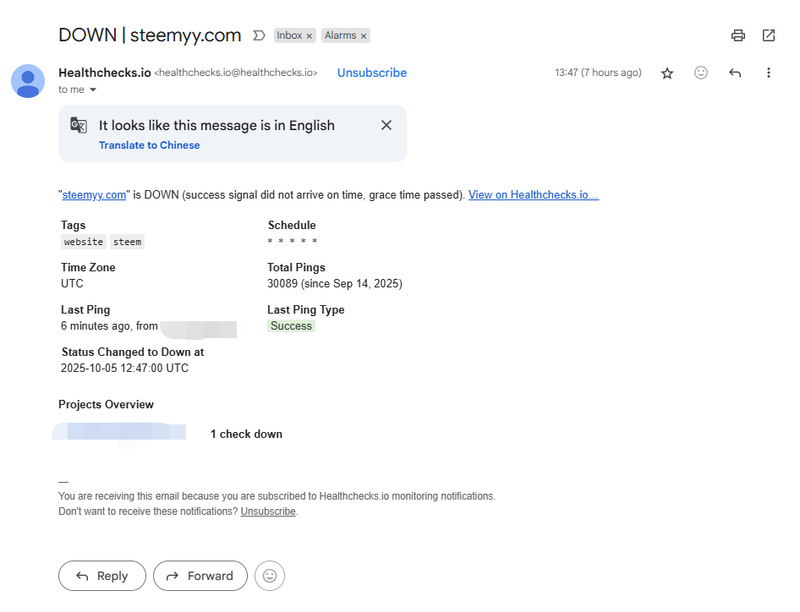This screenshot has width=800, height=612.
Task: Unsubscribe via the link beside sender address
Action: click(372, 73)
